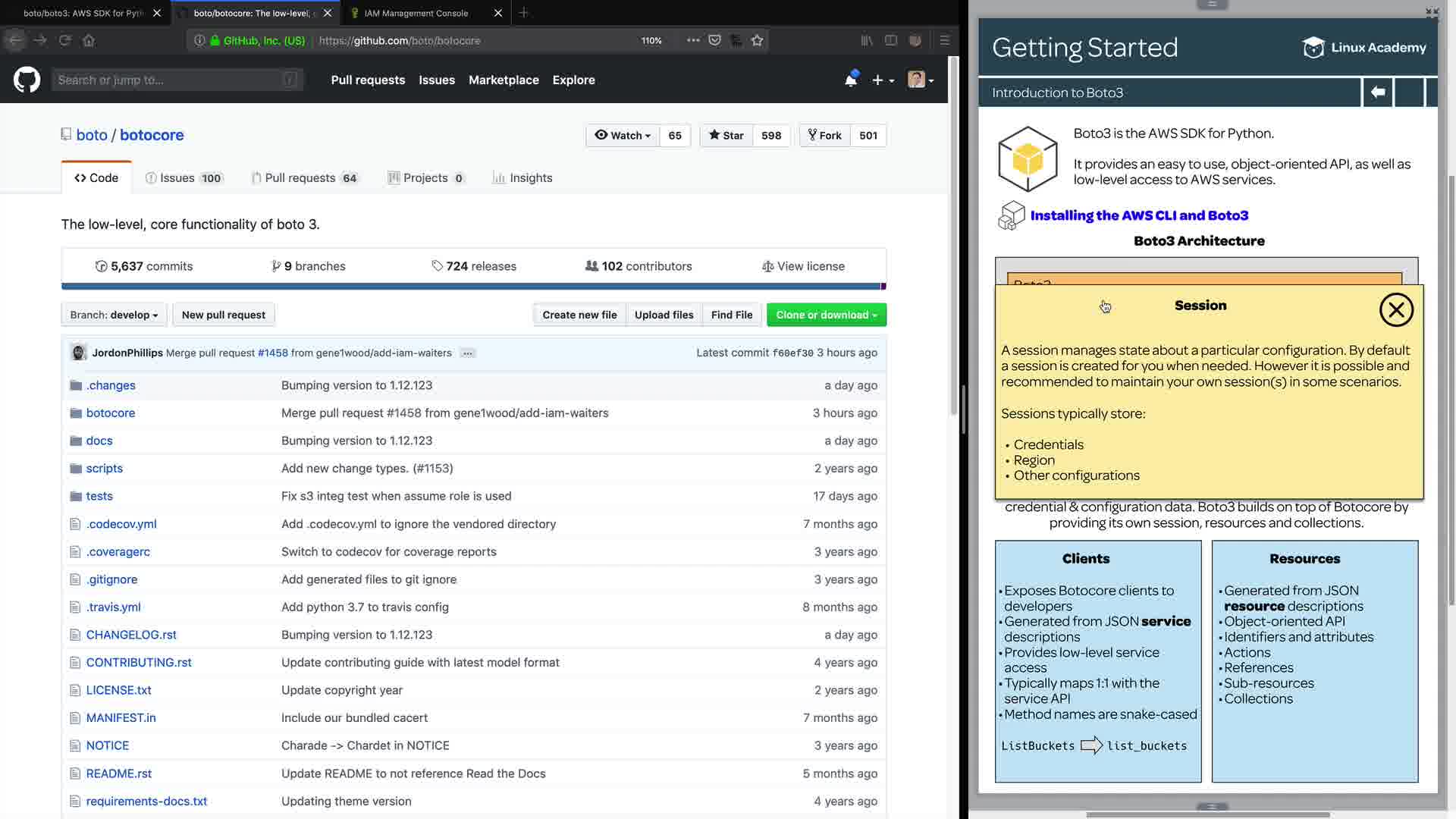Click the GitHub octocat logo

coord(27,80)
